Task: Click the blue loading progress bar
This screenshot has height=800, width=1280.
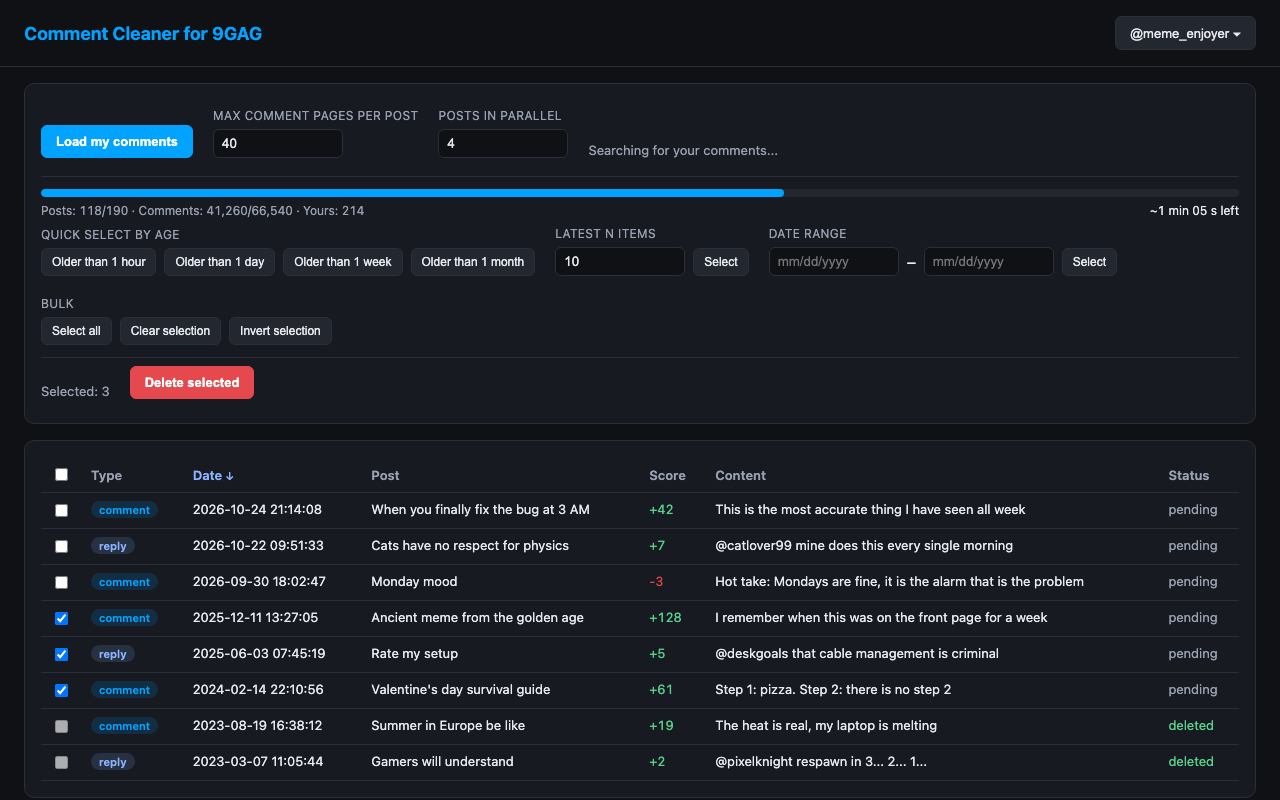Action: (x=412, y=193)
